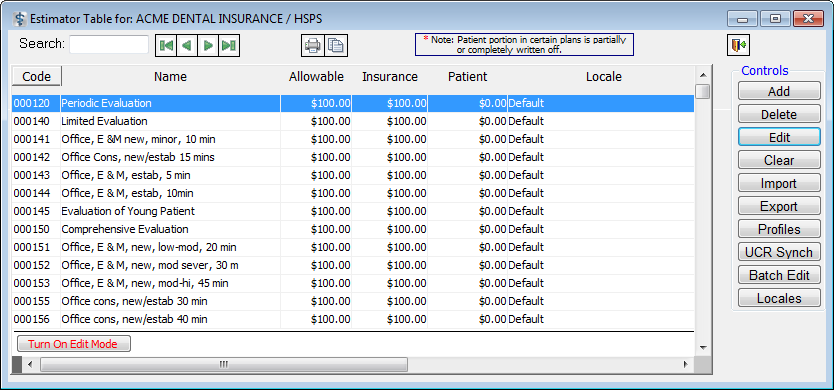Turn On Edit Mode
The image size is (834, 390).
click(x=74, y=344)
